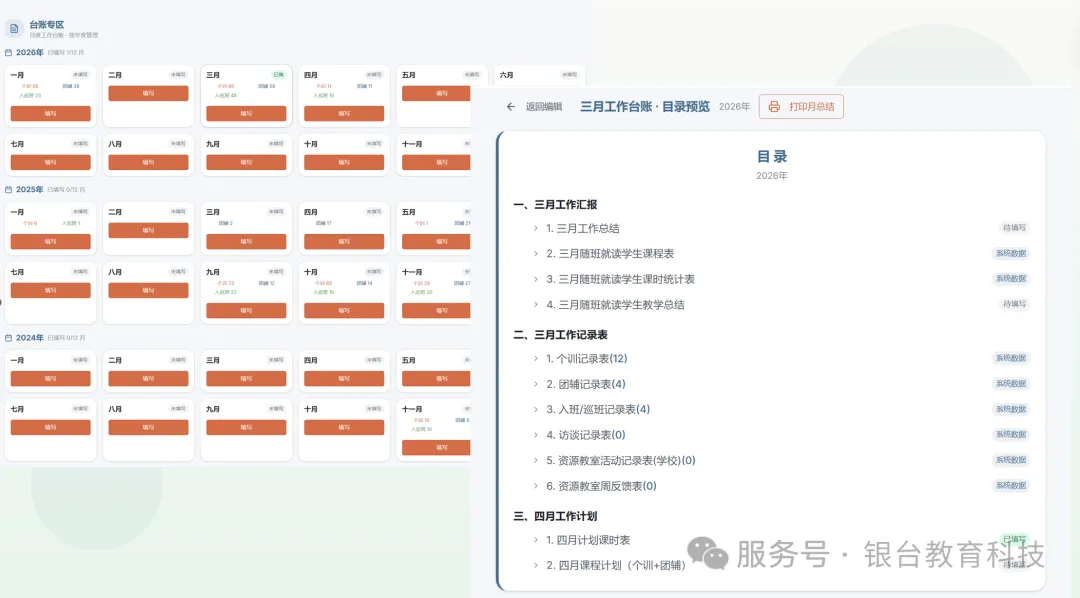Click the calendar icon beside 2026年

click(x=8, y=52)
